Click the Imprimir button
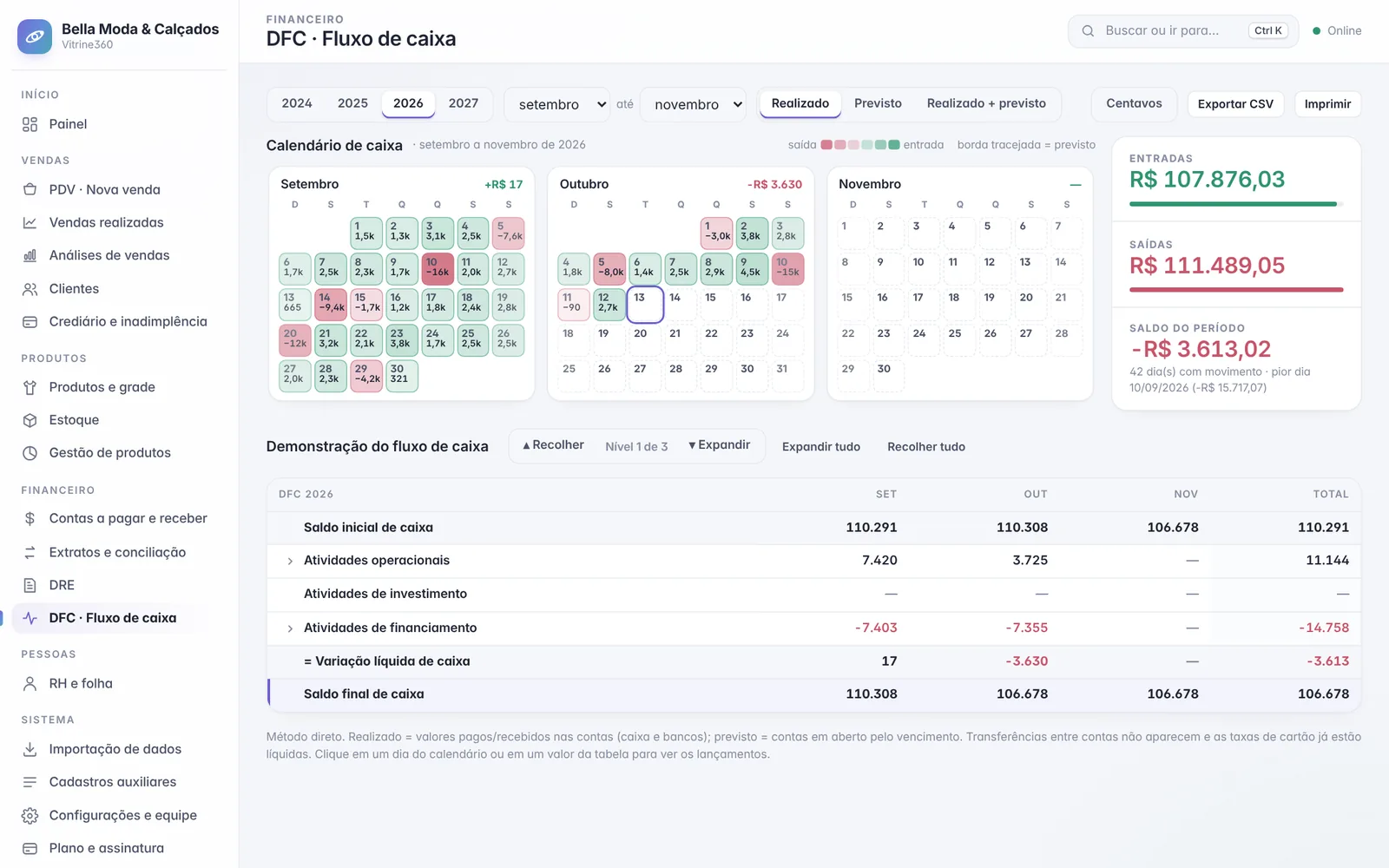 (1327, 104)
